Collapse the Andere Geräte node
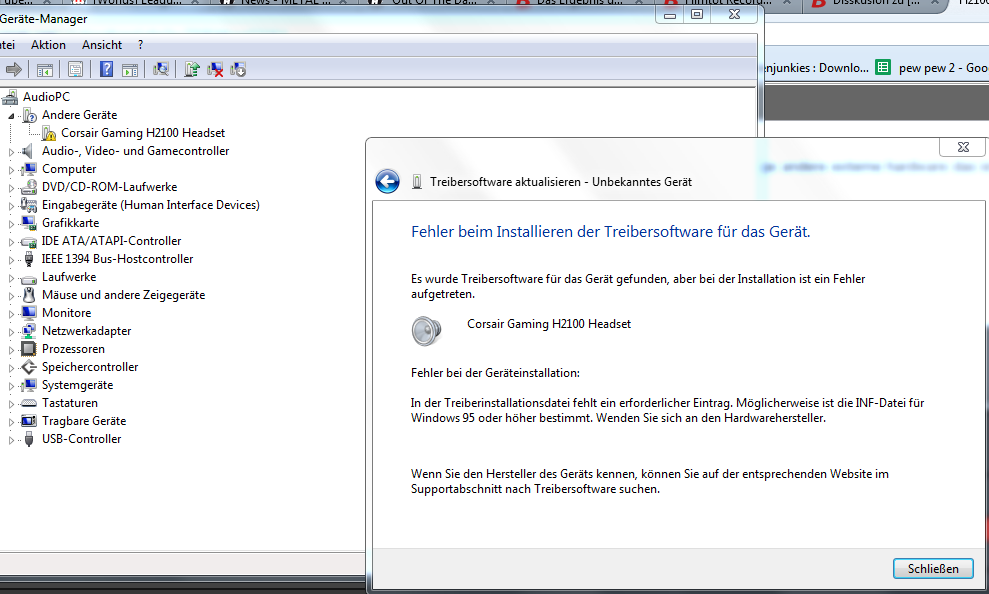 click(11, 116)
